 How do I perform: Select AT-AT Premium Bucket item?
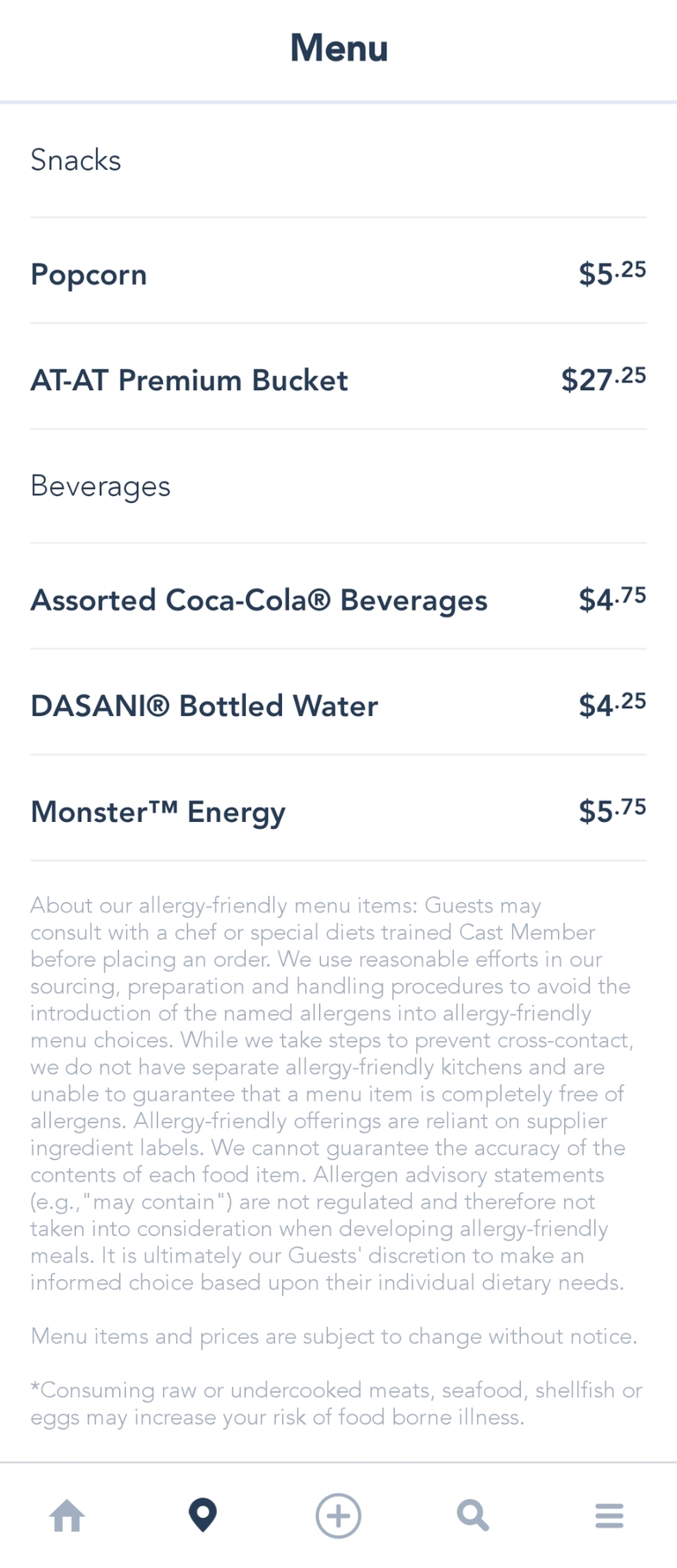pyautogui.click(x=190, y=381)
